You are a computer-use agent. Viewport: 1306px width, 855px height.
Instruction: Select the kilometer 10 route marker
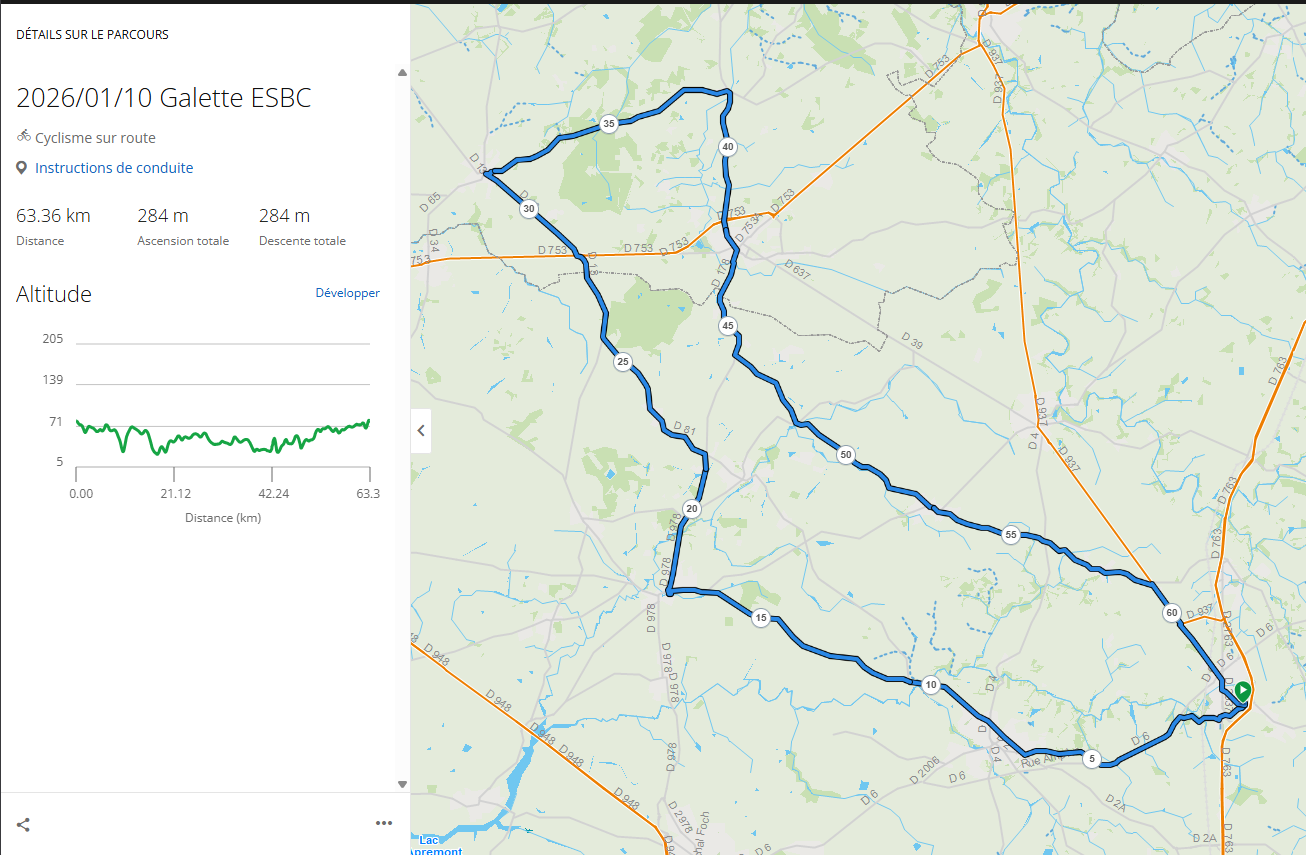coord(931,685)
